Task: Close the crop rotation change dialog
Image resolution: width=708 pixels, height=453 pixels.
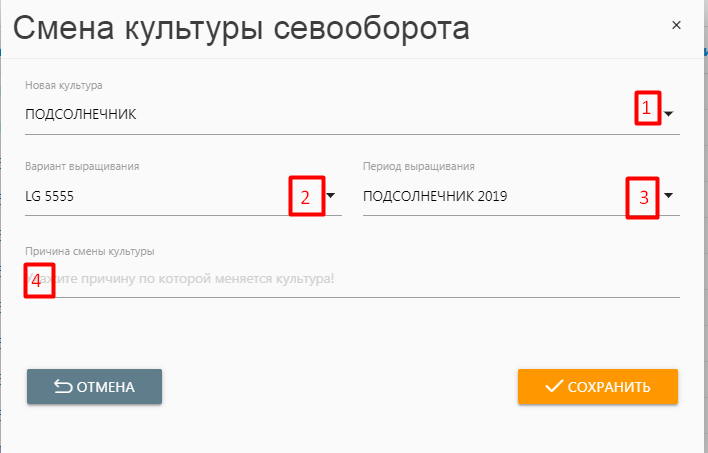Action: (677, 25)
